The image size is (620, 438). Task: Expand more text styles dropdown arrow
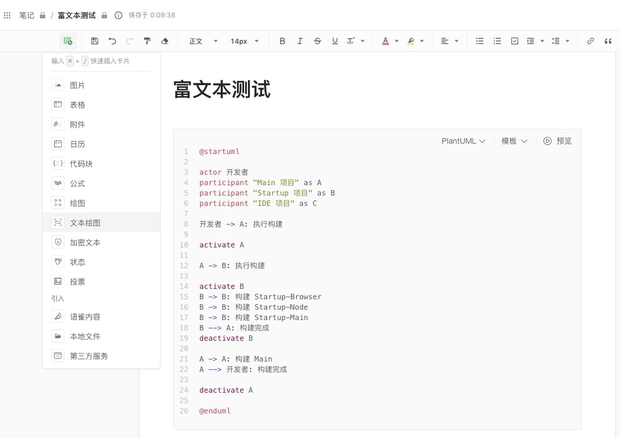363,41
